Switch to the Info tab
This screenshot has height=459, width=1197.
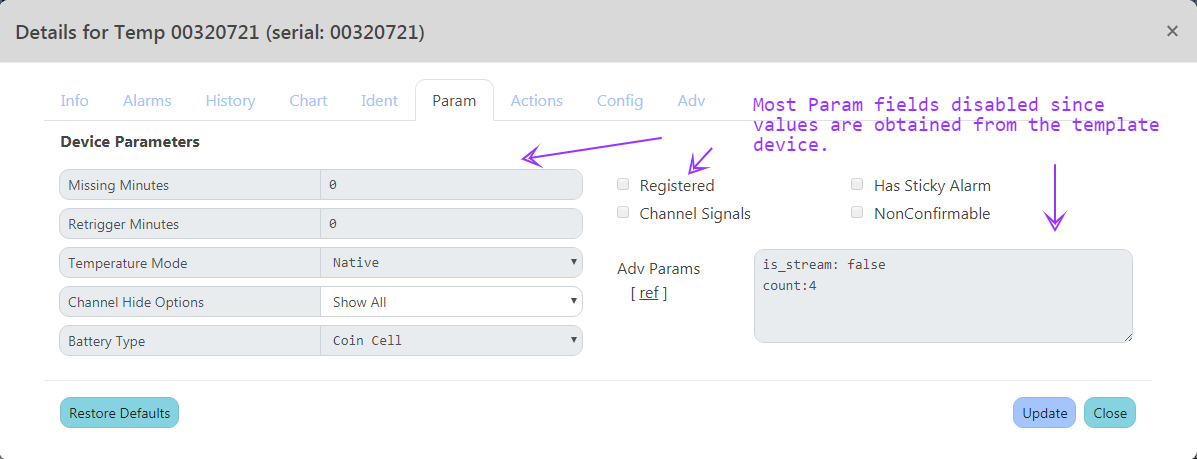click(74, 100)
